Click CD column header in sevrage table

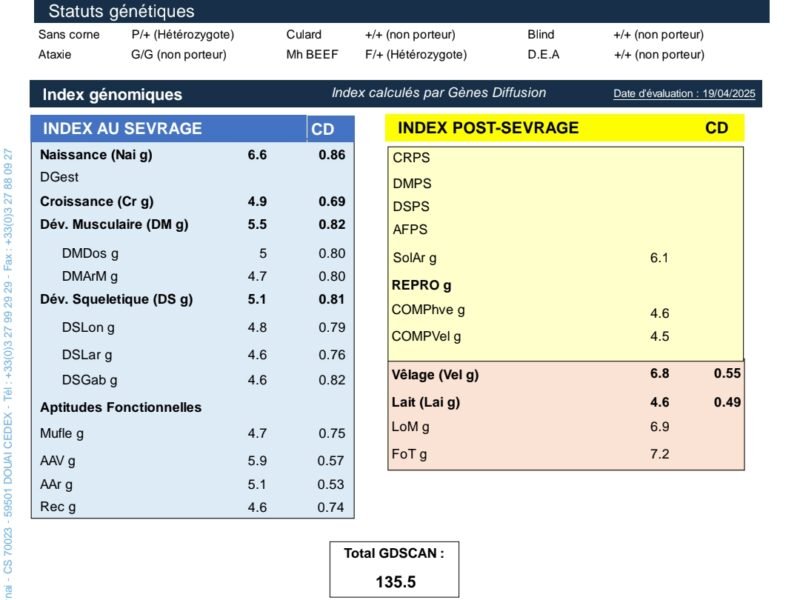[x=323, y=129]
